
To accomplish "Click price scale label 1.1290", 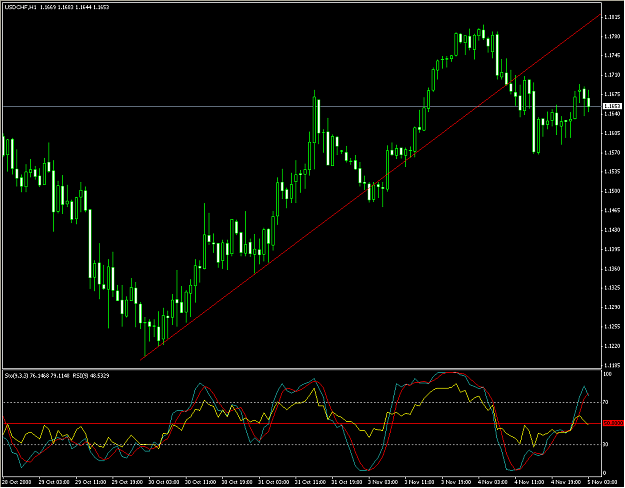I will [612, 307].
